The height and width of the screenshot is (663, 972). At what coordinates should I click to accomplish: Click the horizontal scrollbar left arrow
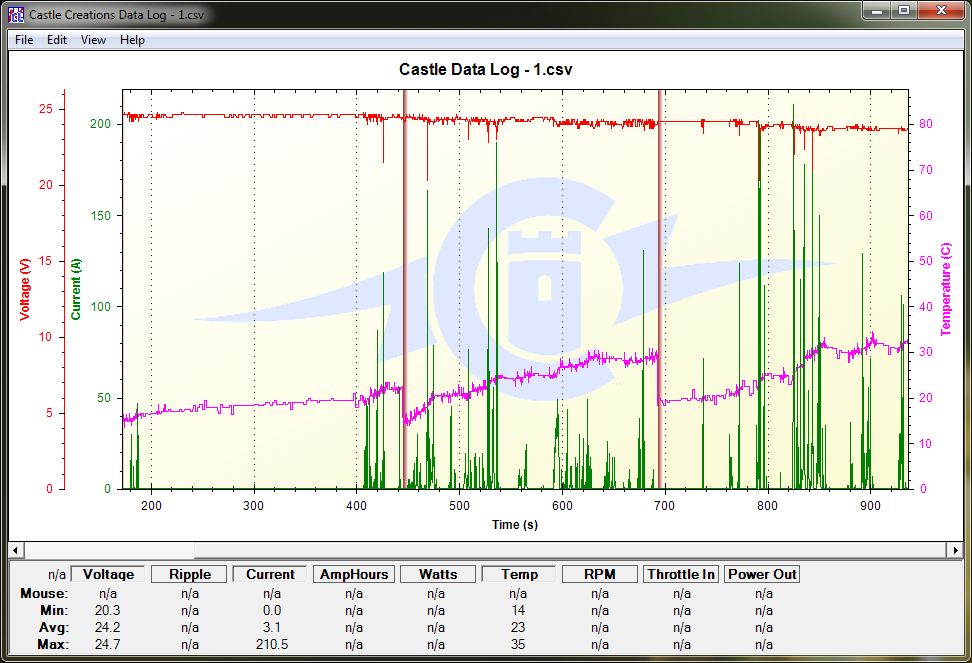15,550
